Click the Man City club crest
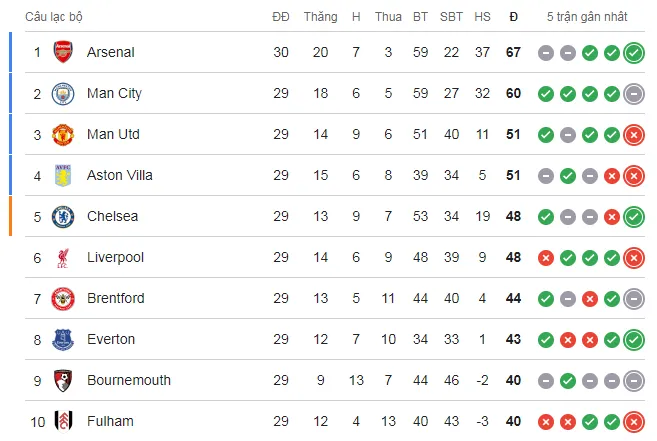 63,93
